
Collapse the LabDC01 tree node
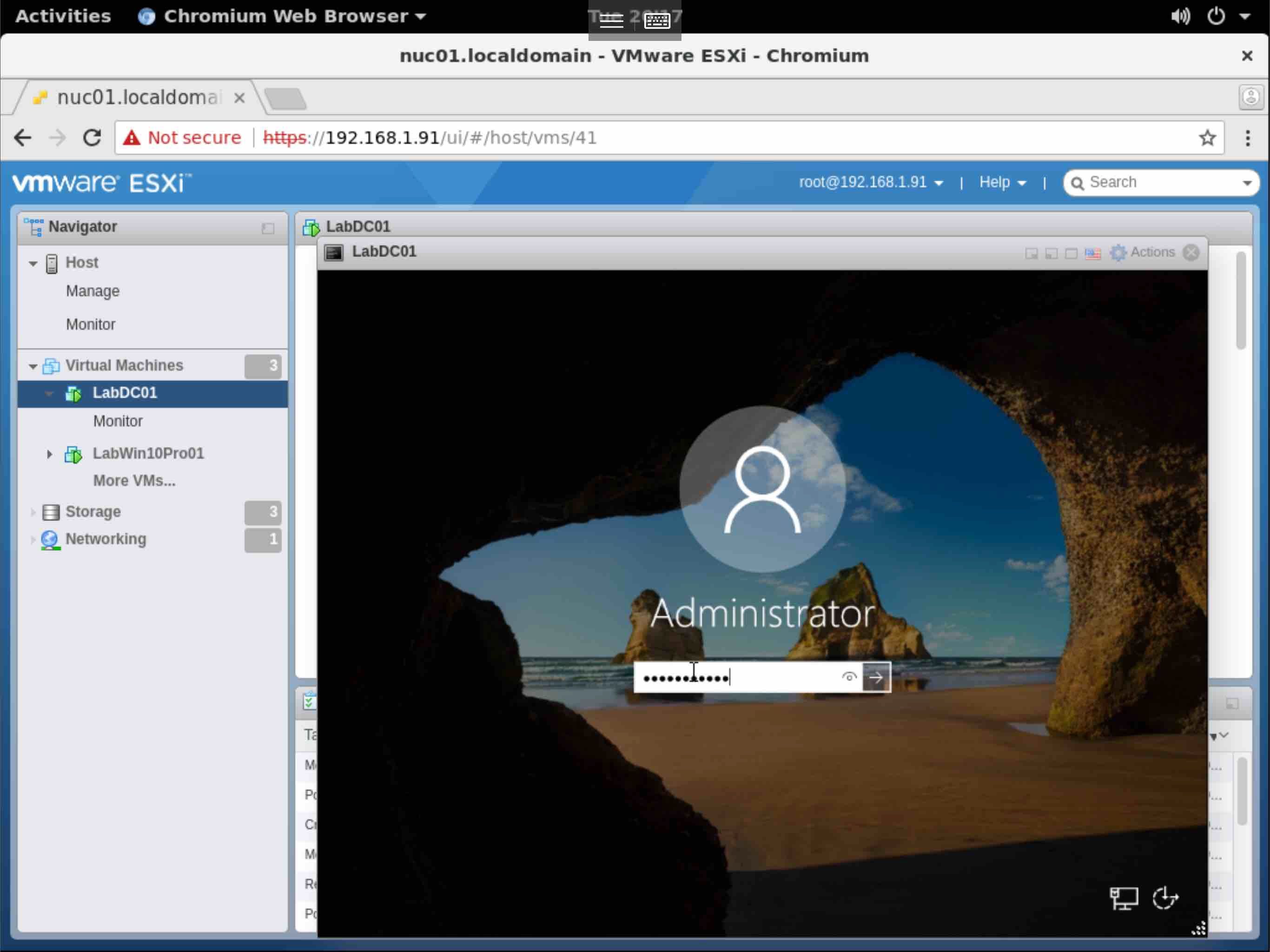pos(49,393)
